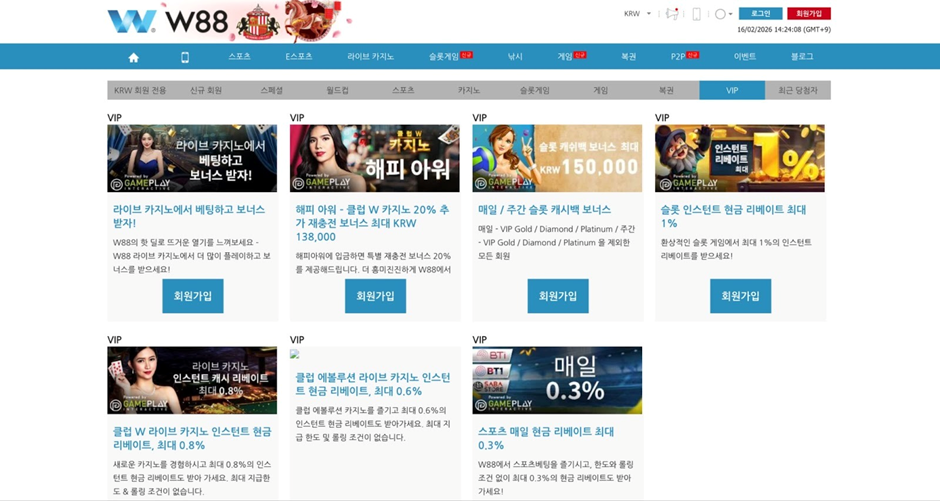
Task: Select 스포츠 tab in gray promo bar
Action: 403,90
